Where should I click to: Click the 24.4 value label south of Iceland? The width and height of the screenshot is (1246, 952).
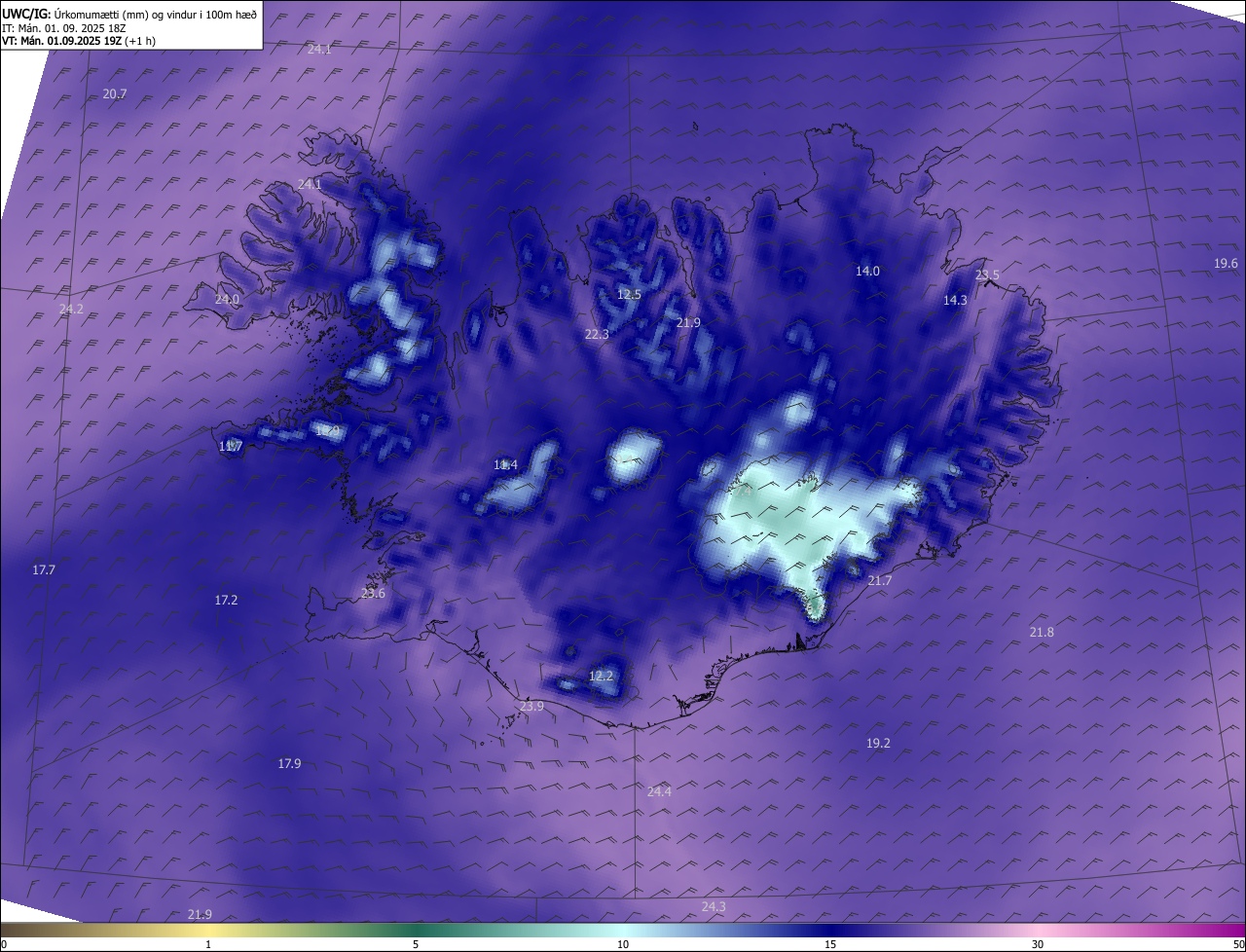click(659, 791)
